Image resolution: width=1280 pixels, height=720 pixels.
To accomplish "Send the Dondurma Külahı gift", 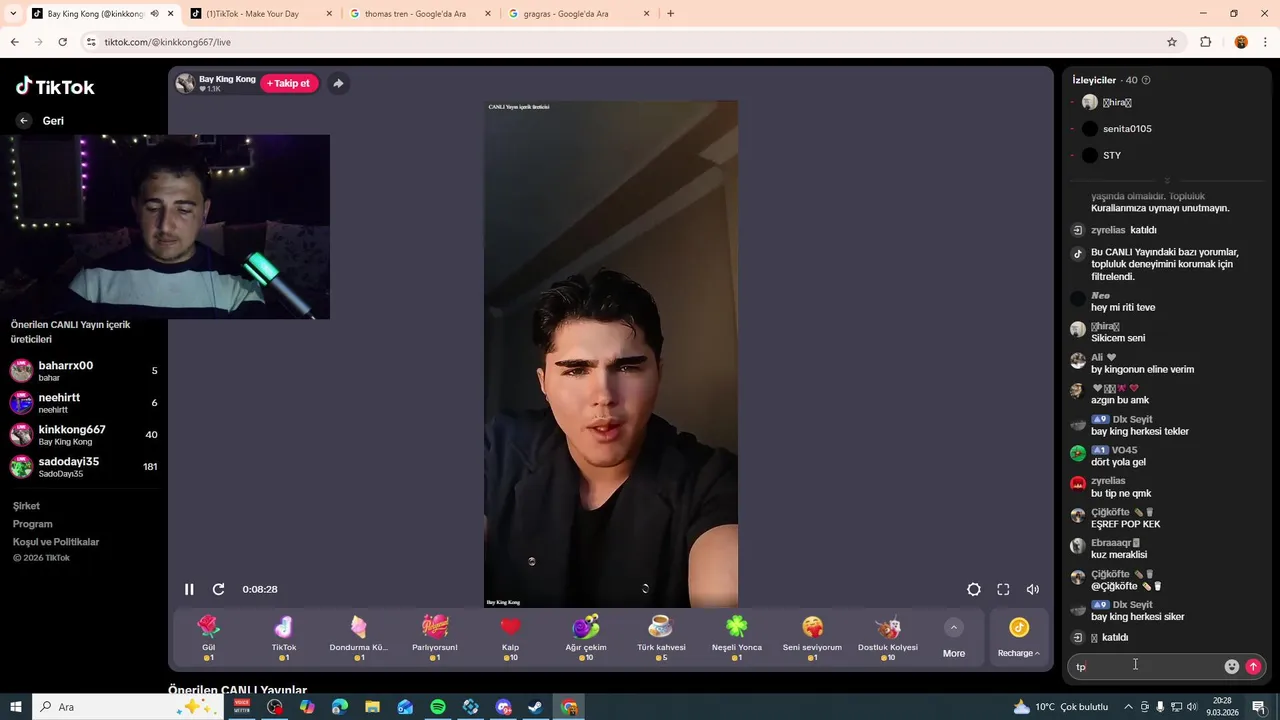I will click(x=359, y=638).
